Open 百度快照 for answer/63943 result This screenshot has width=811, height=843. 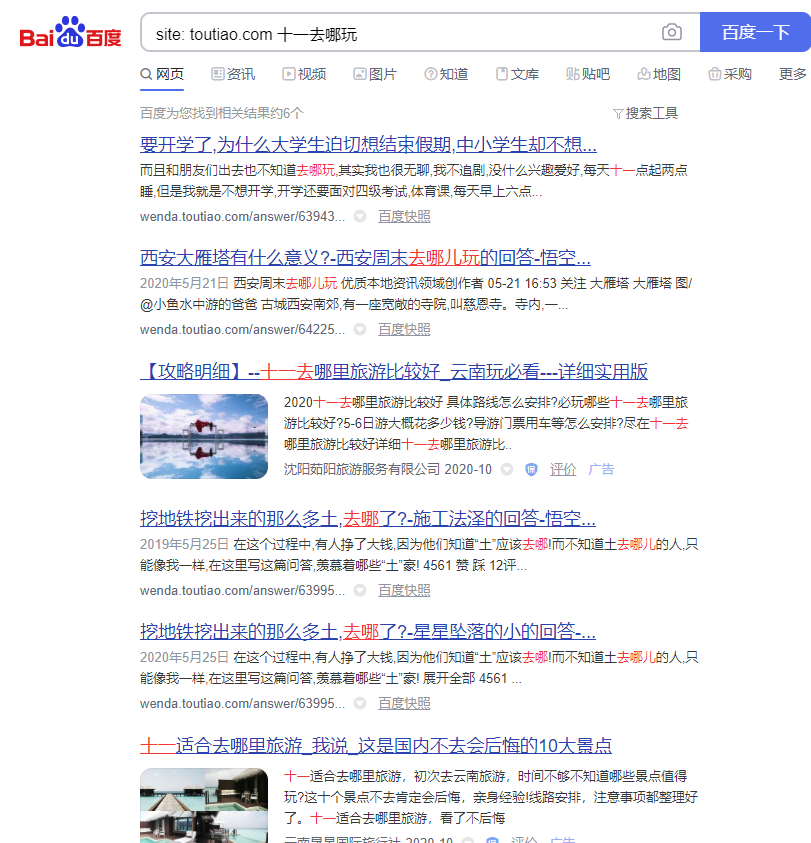pos(404,217)
